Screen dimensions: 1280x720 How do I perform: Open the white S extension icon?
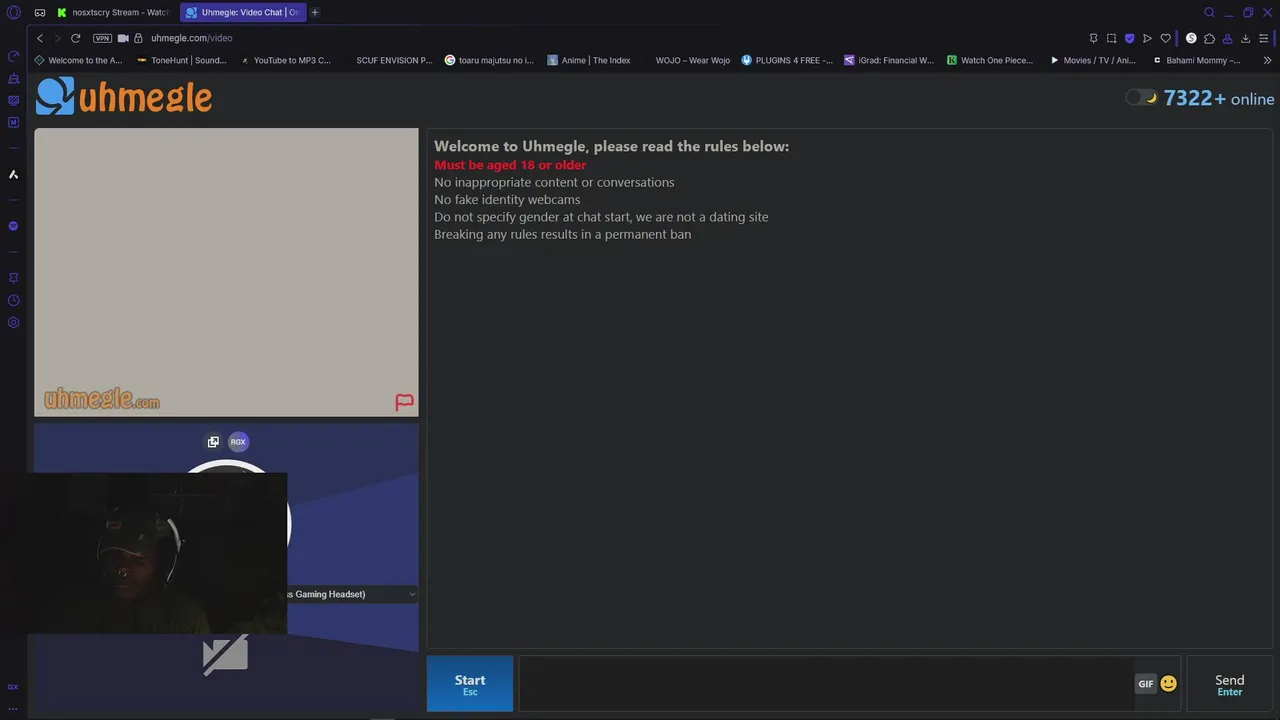[1191, 38]
